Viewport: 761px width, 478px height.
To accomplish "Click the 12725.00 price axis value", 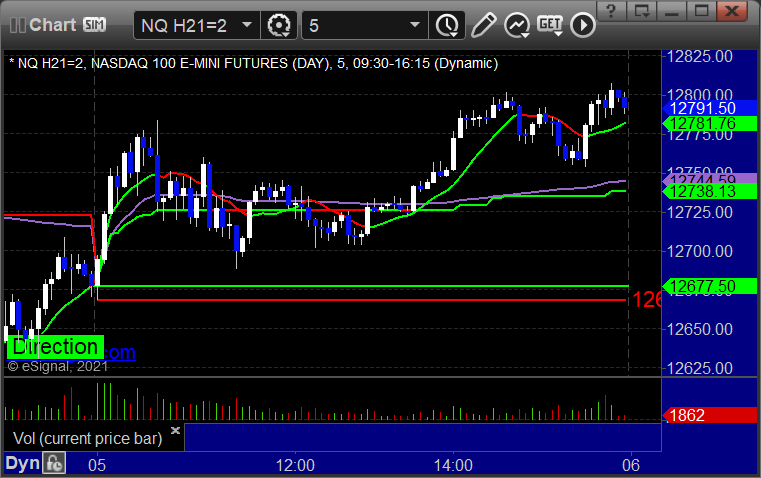I will [700, 212].
